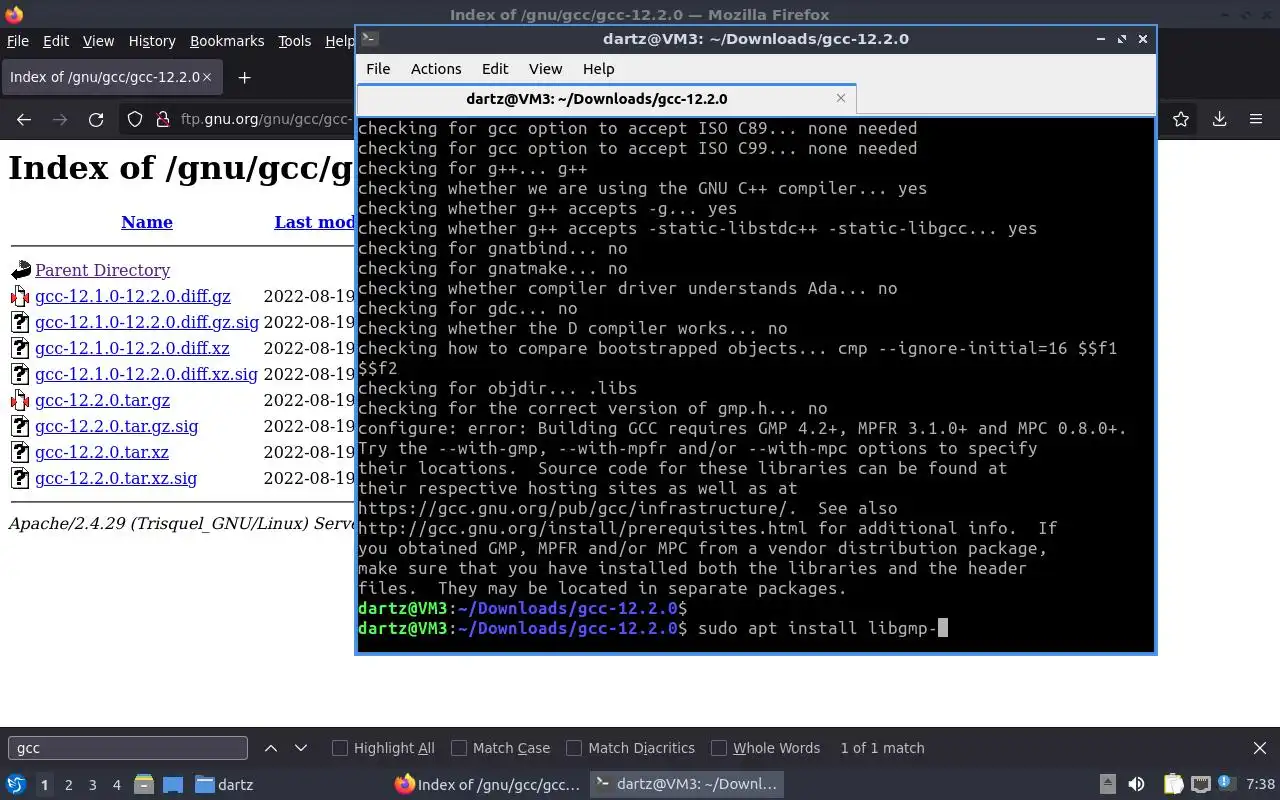Screen dimensions: 1280x800
Task: Click the find bar search field
Action: [128, 748]
